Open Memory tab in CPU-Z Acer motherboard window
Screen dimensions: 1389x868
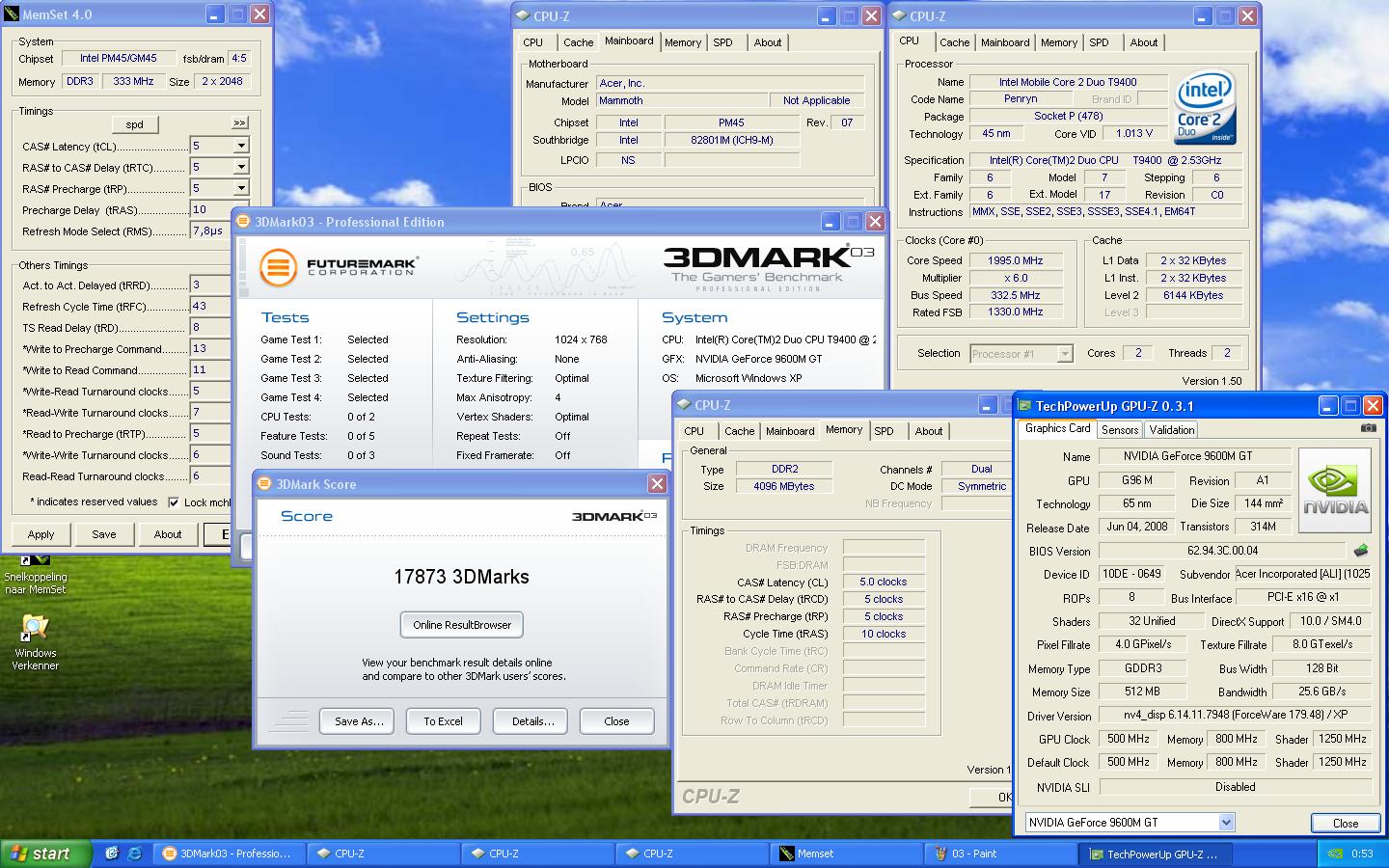683,42
